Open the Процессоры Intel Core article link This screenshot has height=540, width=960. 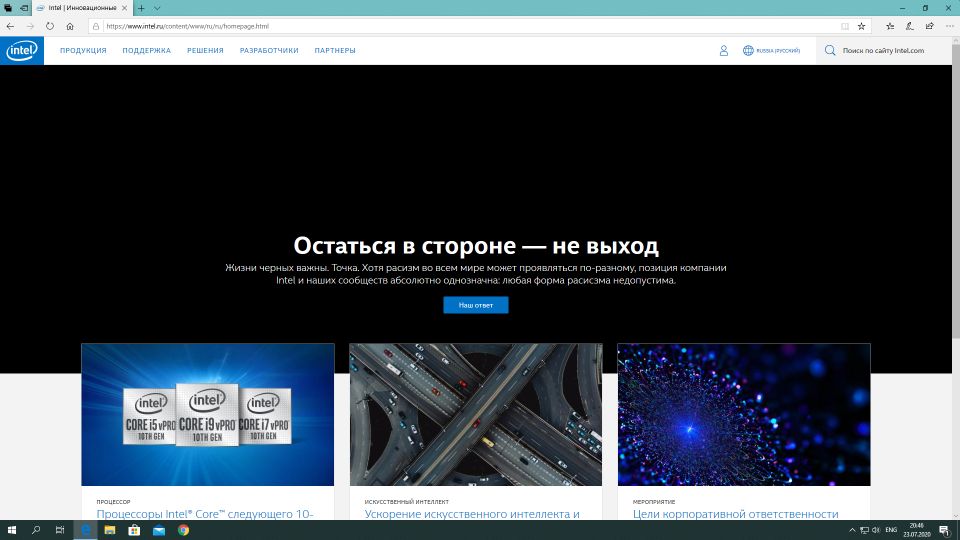(205, 514)
